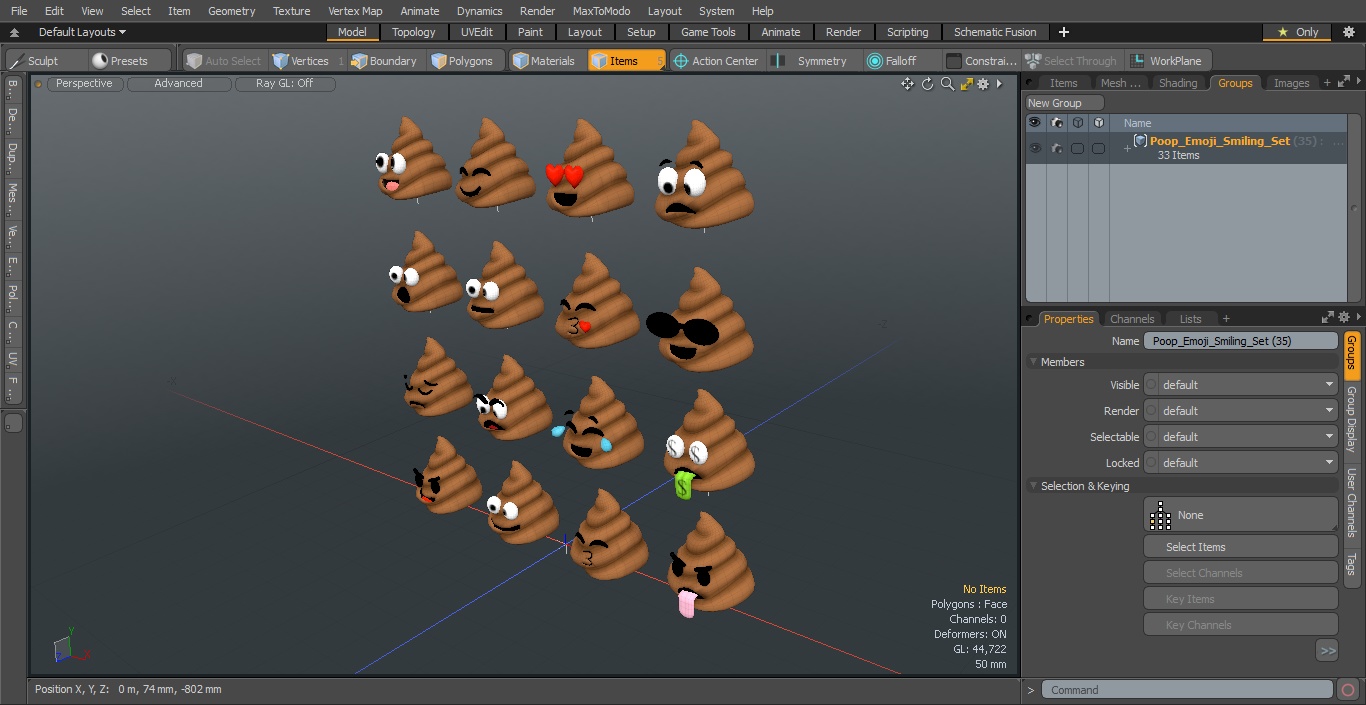Click the Advanced viewport style button
Viewport: 1366px width, 705px height.
[x=179, y=84]
